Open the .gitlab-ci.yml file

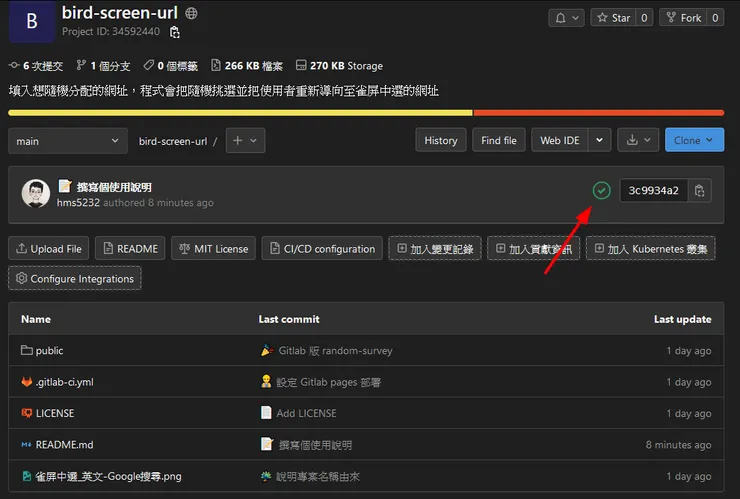(65, 382)
